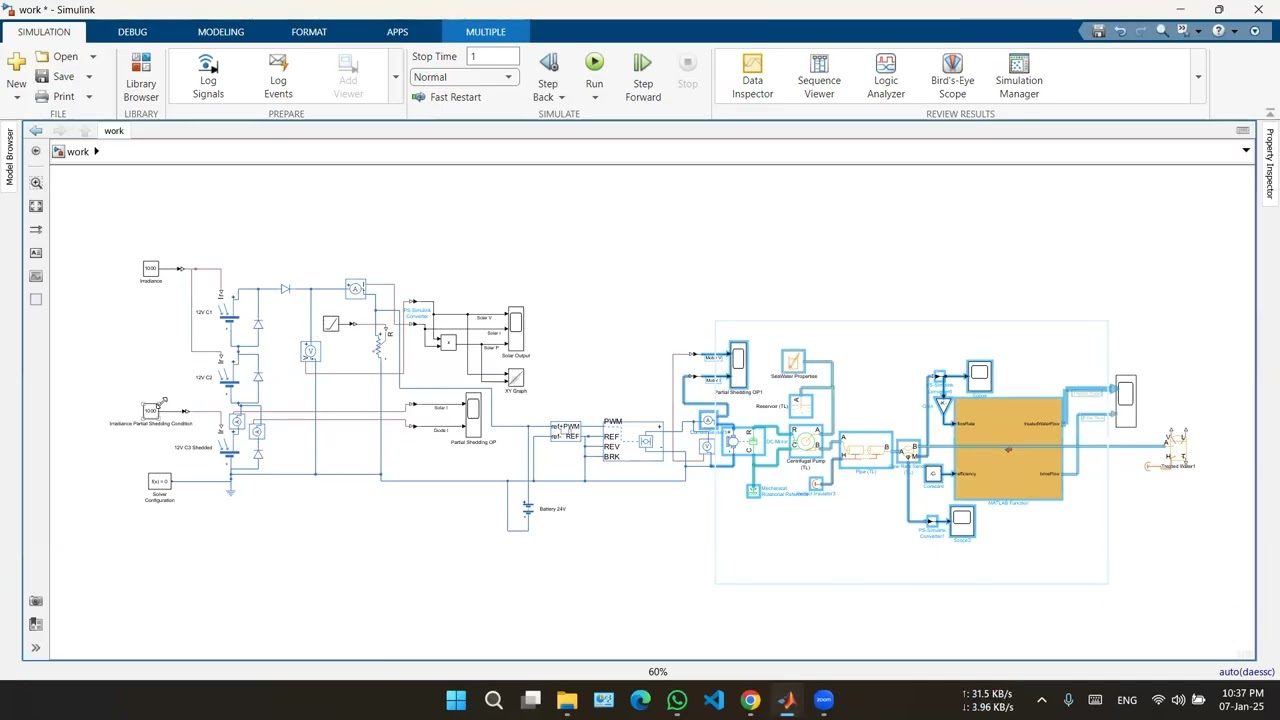Select the Solver Configuration block
Screen dimensions: 1280x720
159,482
